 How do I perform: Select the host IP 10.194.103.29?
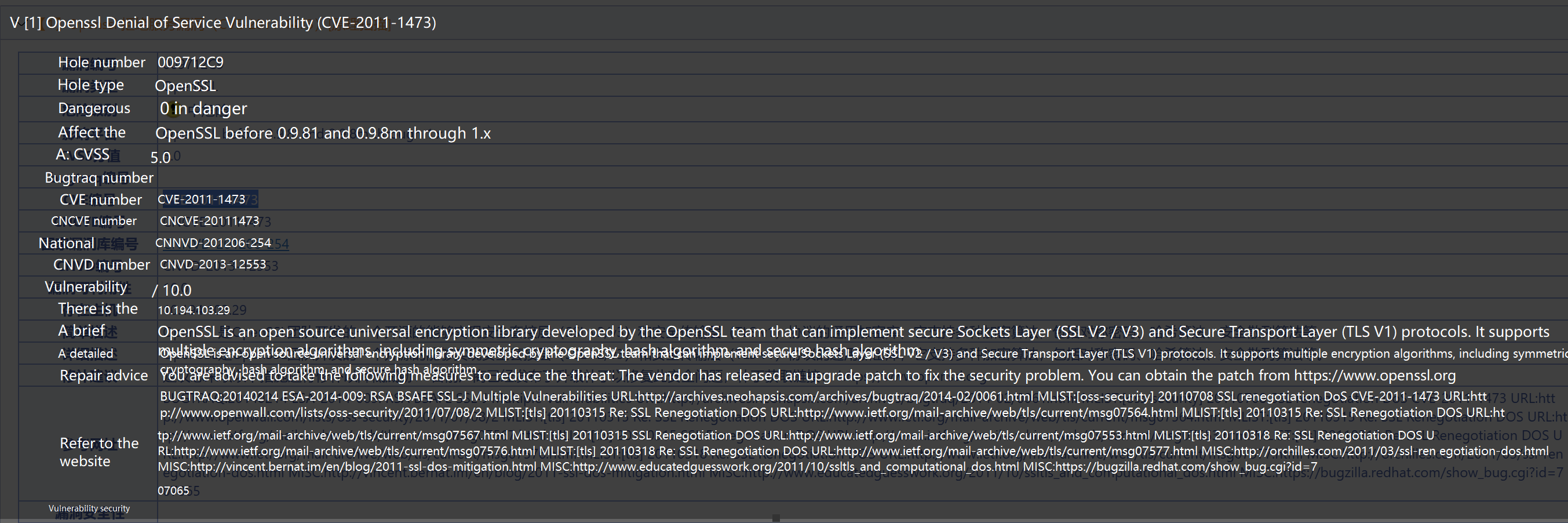pos(194,310)
